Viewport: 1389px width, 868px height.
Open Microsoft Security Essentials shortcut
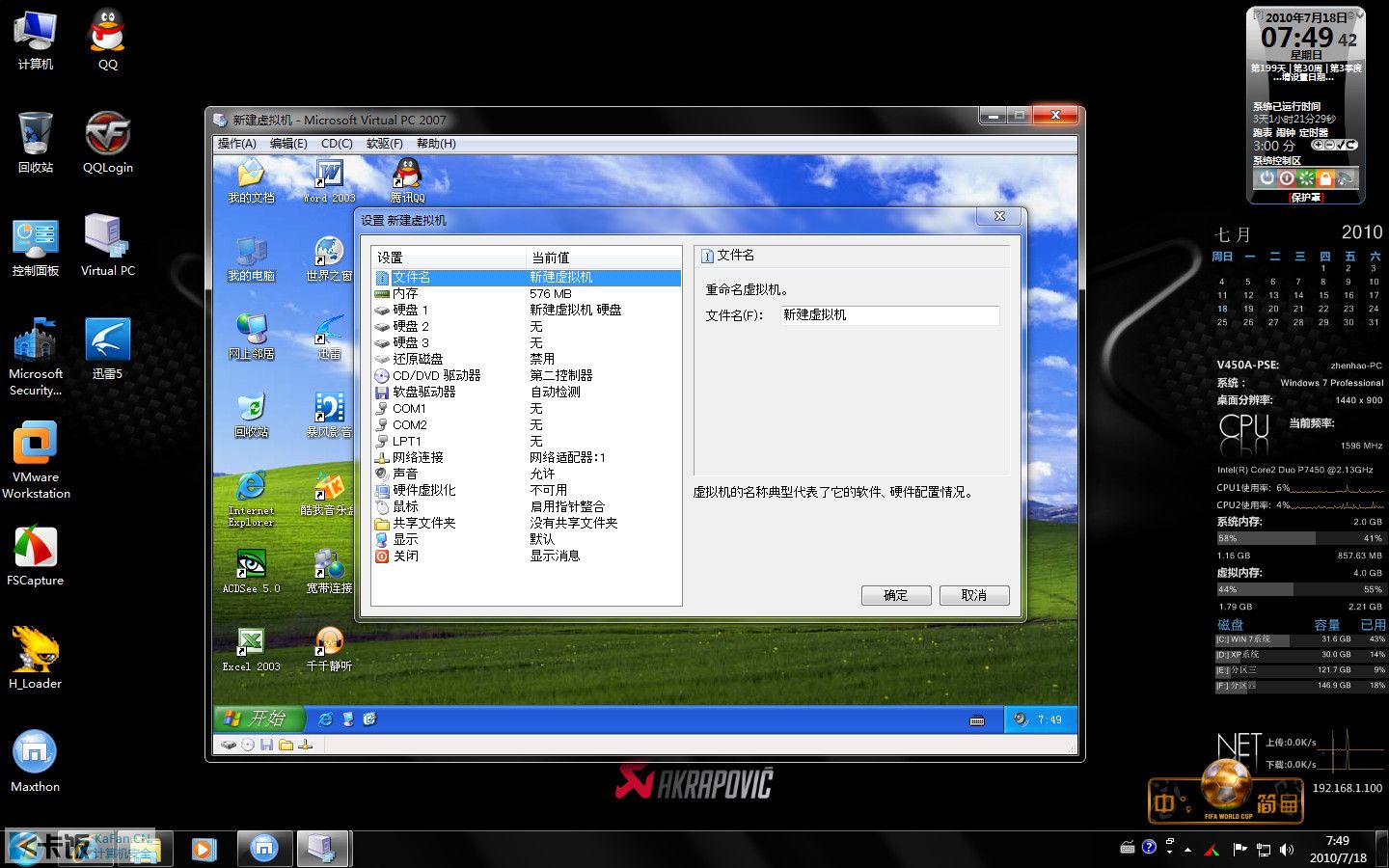pos(36,356)
